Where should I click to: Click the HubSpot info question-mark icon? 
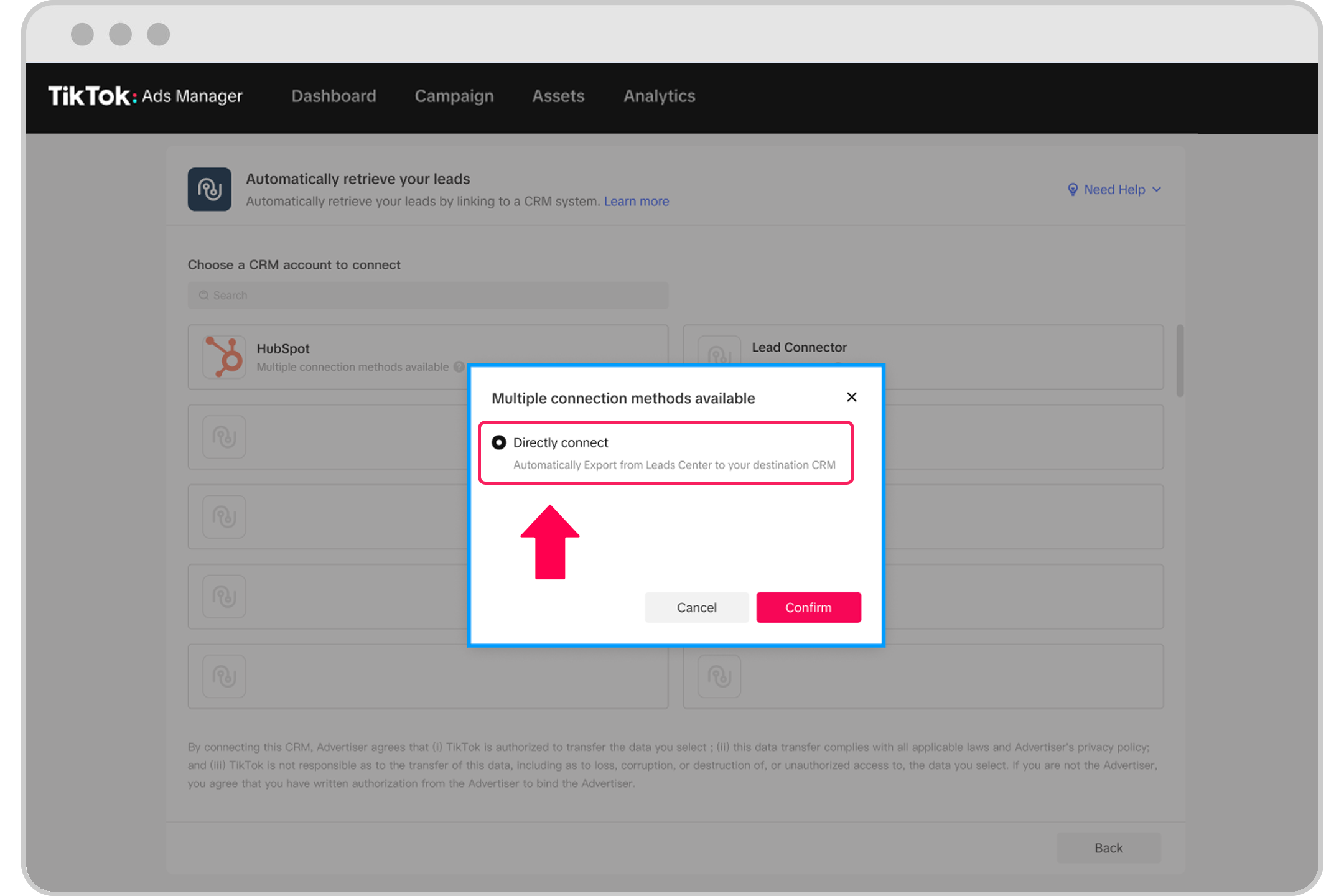(459, 367)
